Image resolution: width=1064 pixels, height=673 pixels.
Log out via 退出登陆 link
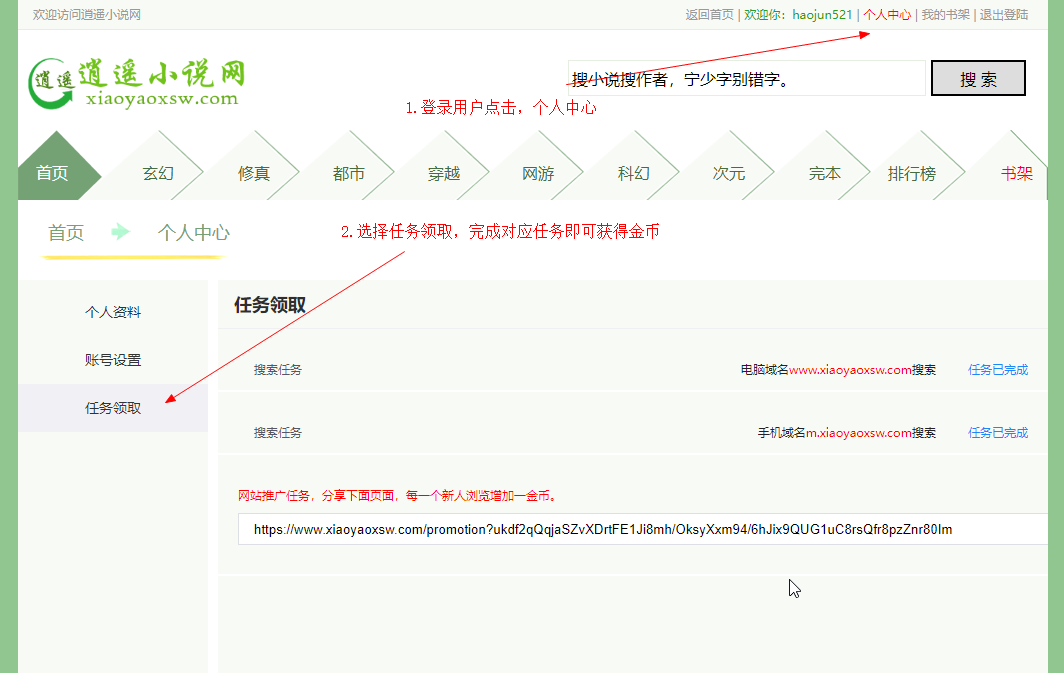click(x=1003, y=15)
